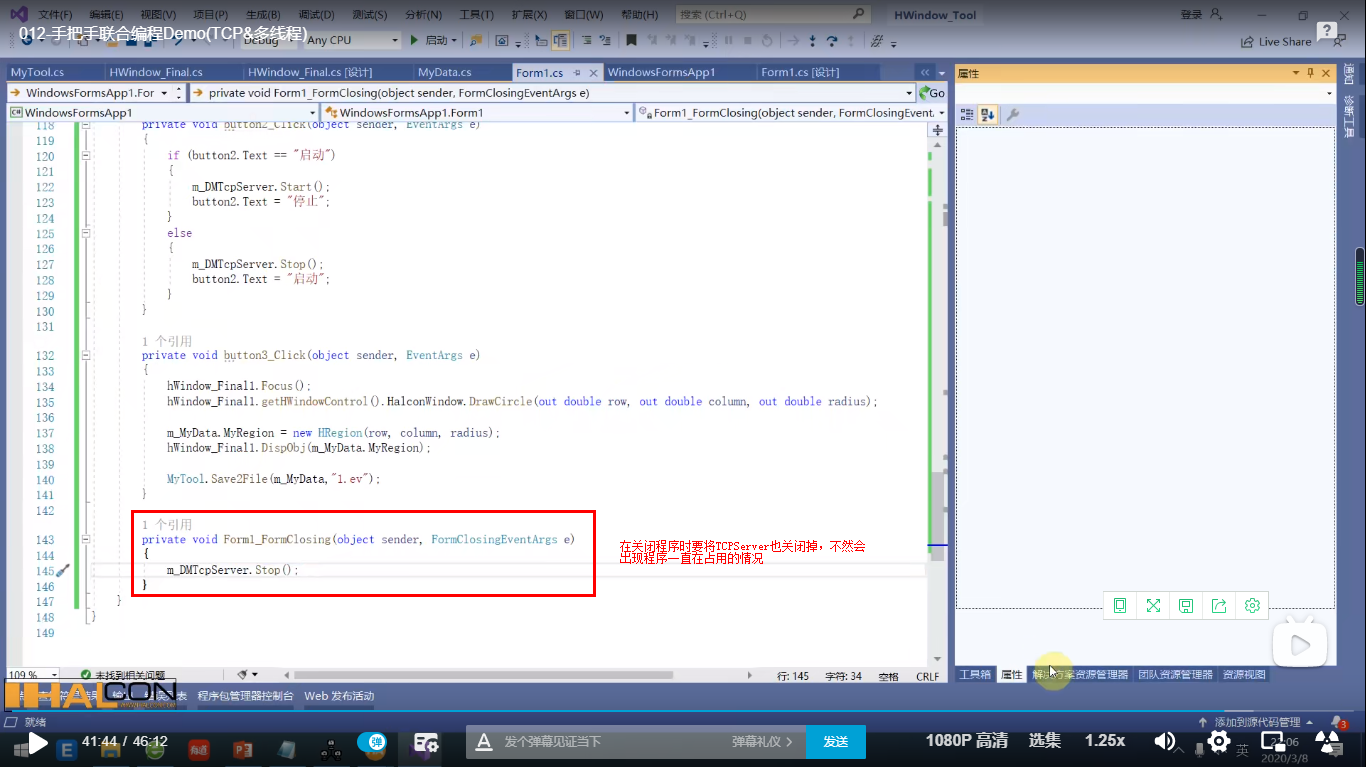Image resolution: width=1366 pixels, height=767 pixels.
Task: Switch Properties panel to categorized view
Action: click(967, 114)
